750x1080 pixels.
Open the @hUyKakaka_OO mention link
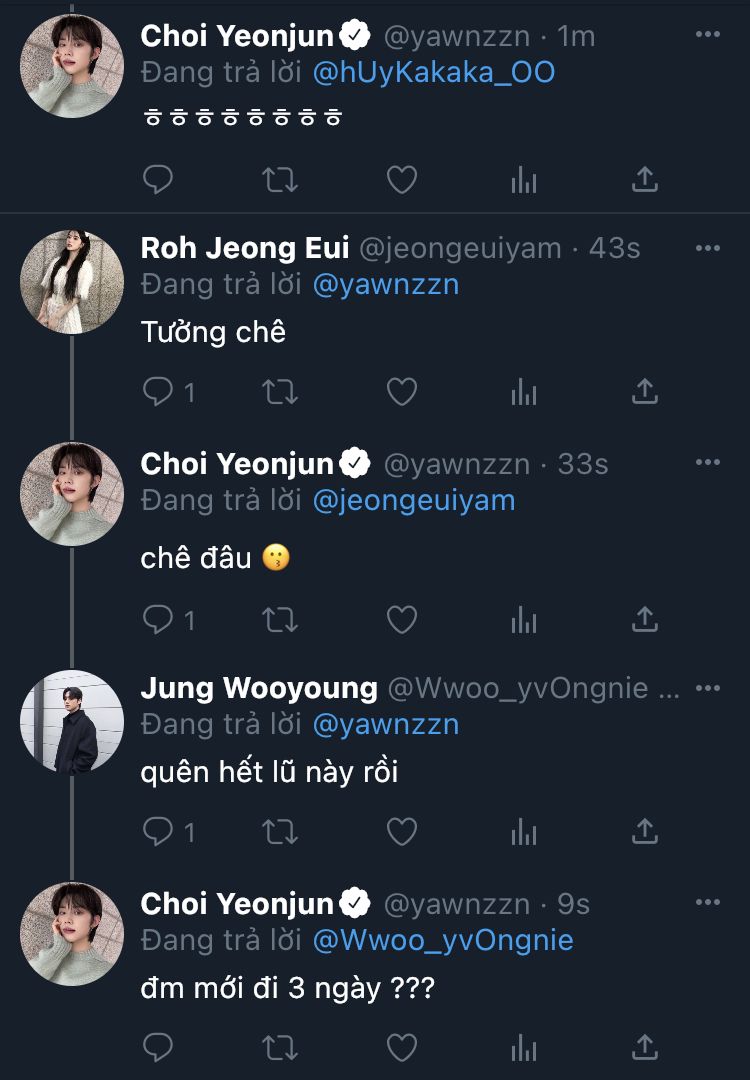(x=434, y=72)
